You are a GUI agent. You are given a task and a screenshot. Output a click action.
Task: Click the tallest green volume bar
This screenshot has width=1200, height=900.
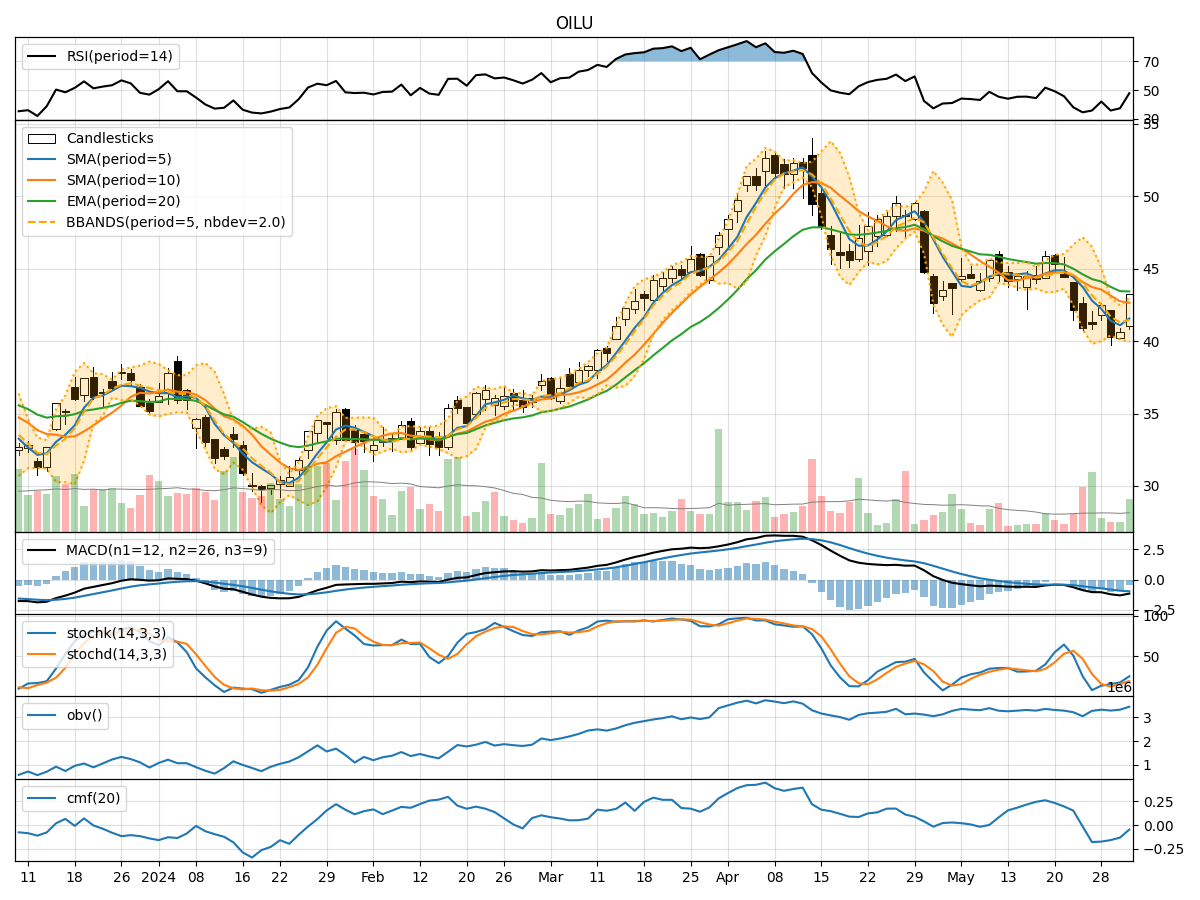pyautogui.click(x=718, y=480)
